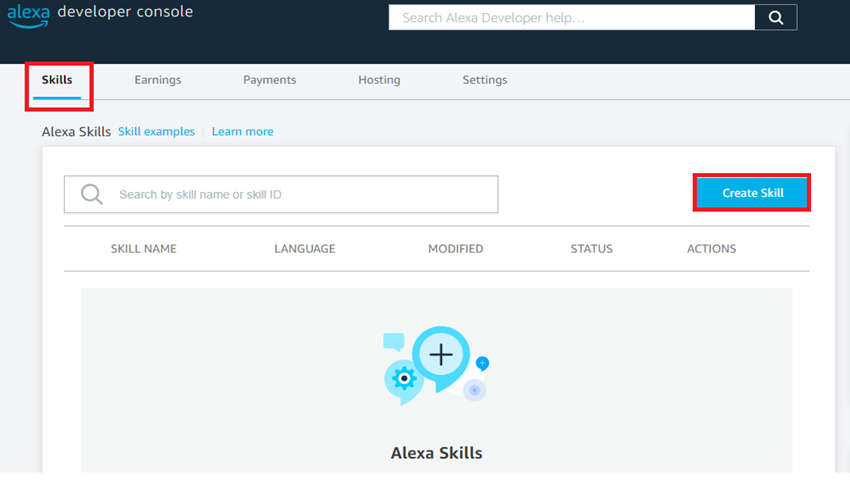Follow the Learn more link
This screenshot has width=850, height=488.
(242, 132)
